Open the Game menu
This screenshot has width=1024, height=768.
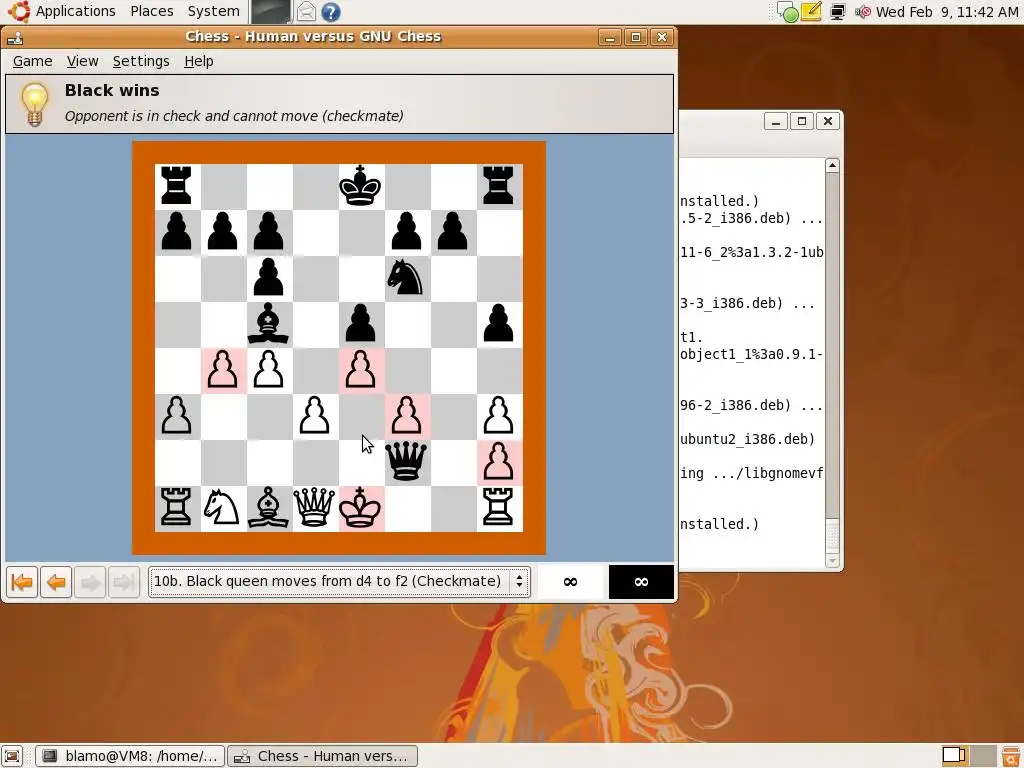tap(33, 61)
